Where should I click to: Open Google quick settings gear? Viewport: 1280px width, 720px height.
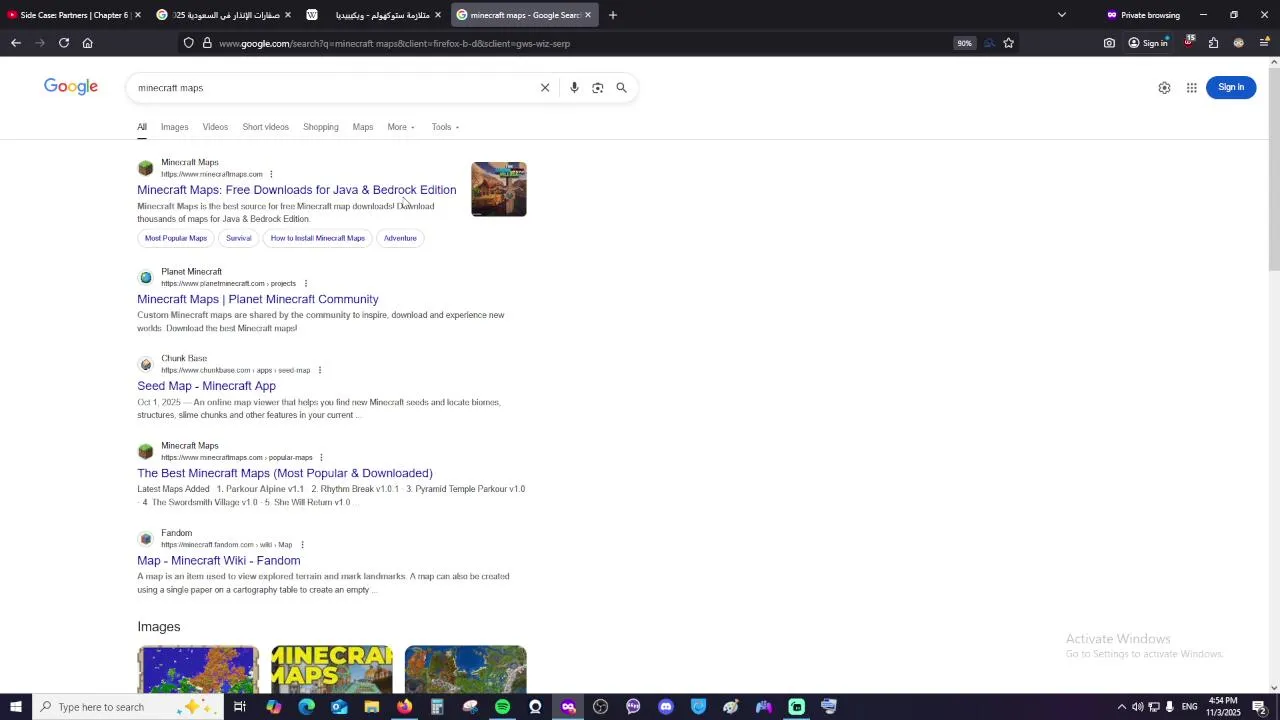point(1164,88)
